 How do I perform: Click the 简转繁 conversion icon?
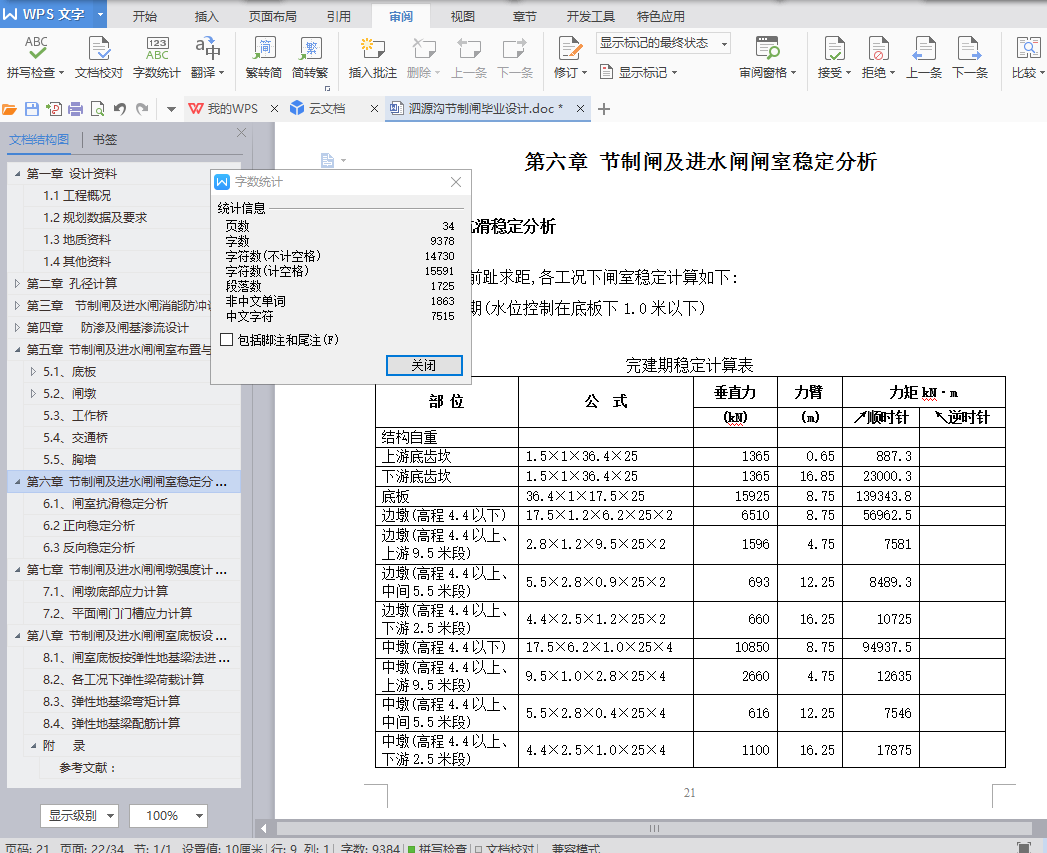(310, 48)
